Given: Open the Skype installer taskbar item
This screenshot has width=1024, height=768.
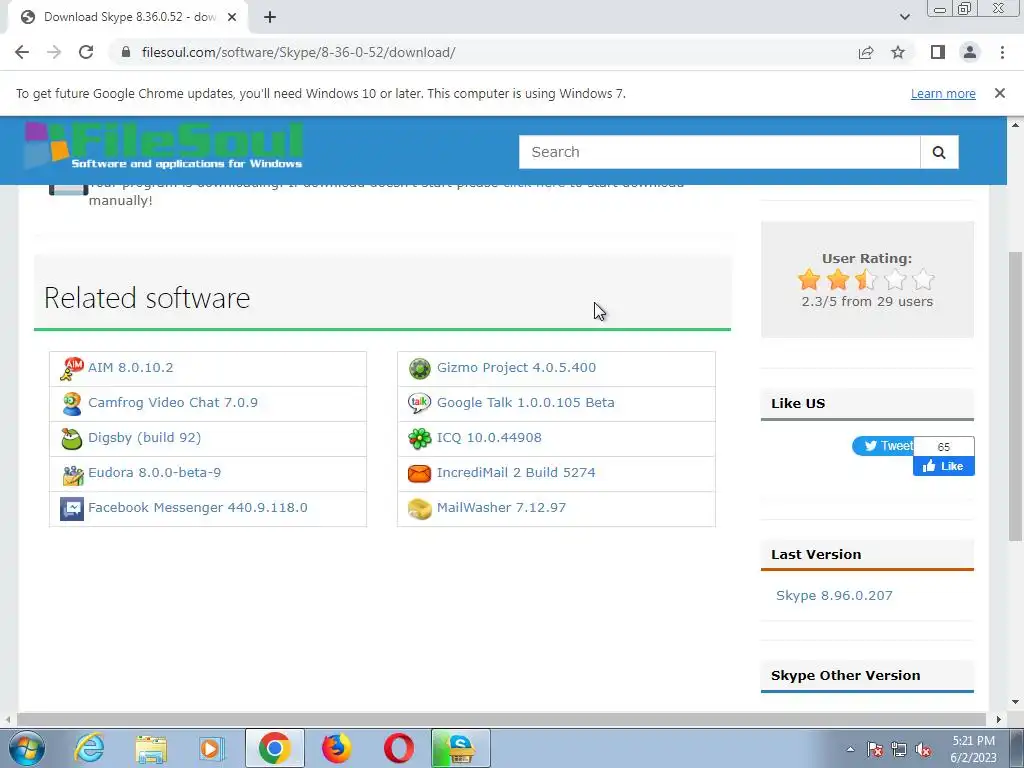Looking at the screenshot, I should point(460,748).
